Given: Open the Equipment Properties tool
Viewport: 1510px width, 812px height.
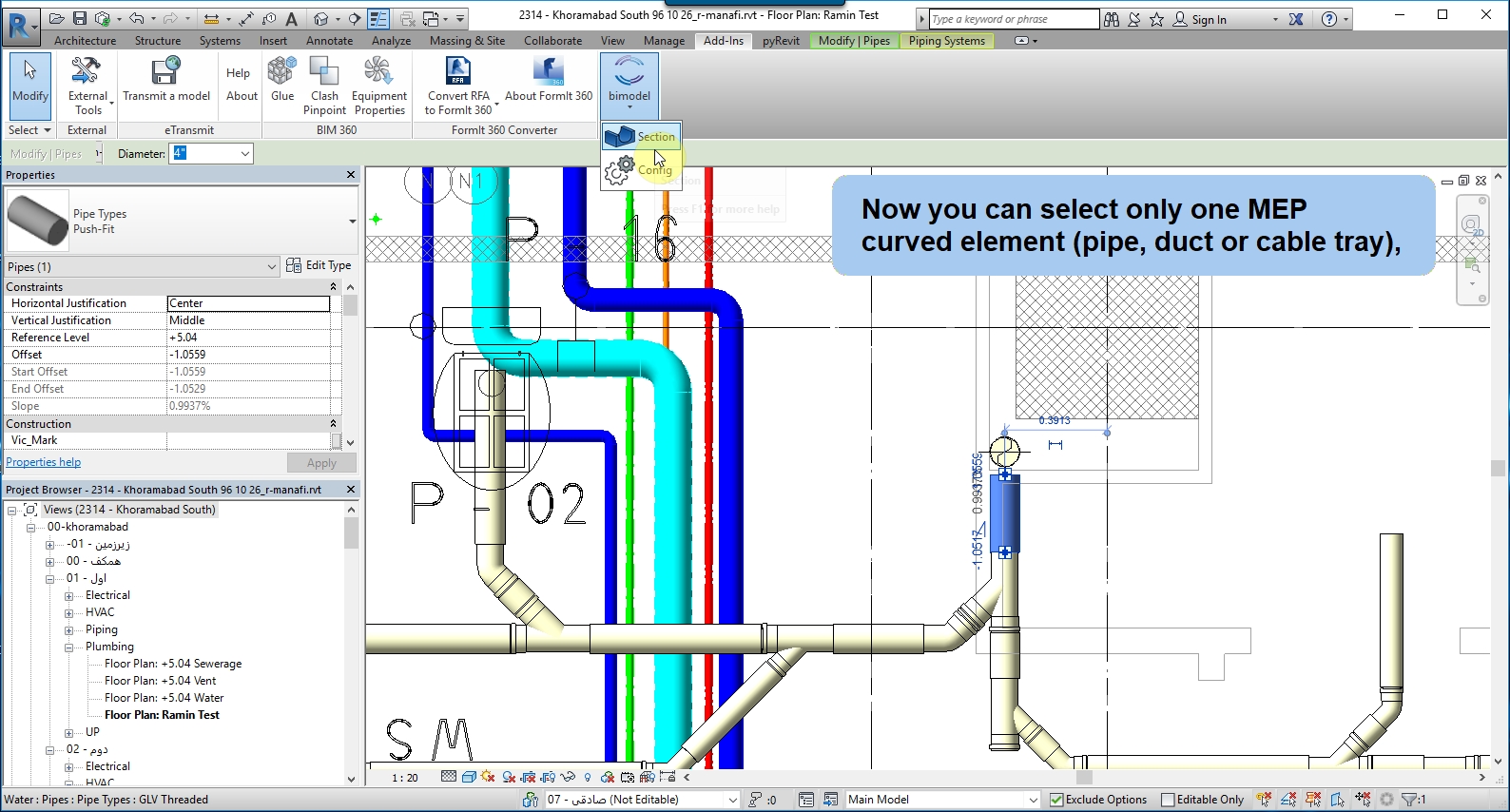Looking at the screenshot, I should [378, 85].
